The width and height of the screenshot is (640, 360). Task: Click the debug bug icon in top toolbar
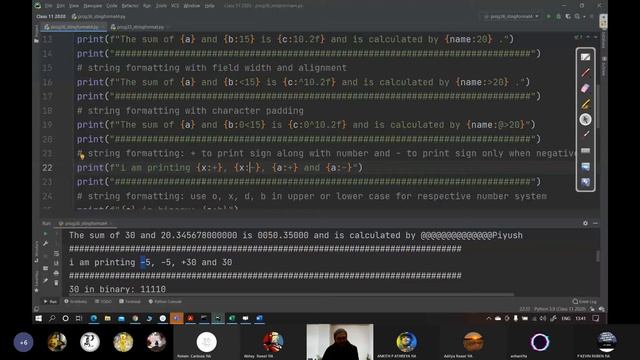[558, 16]
